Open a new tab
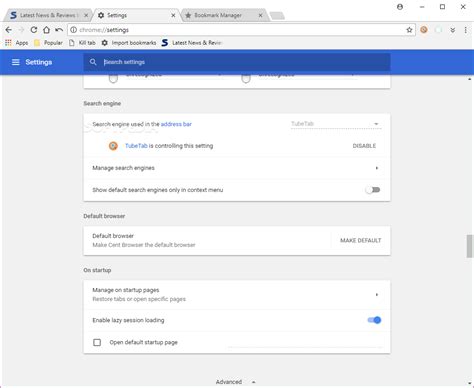 point(277,16)
